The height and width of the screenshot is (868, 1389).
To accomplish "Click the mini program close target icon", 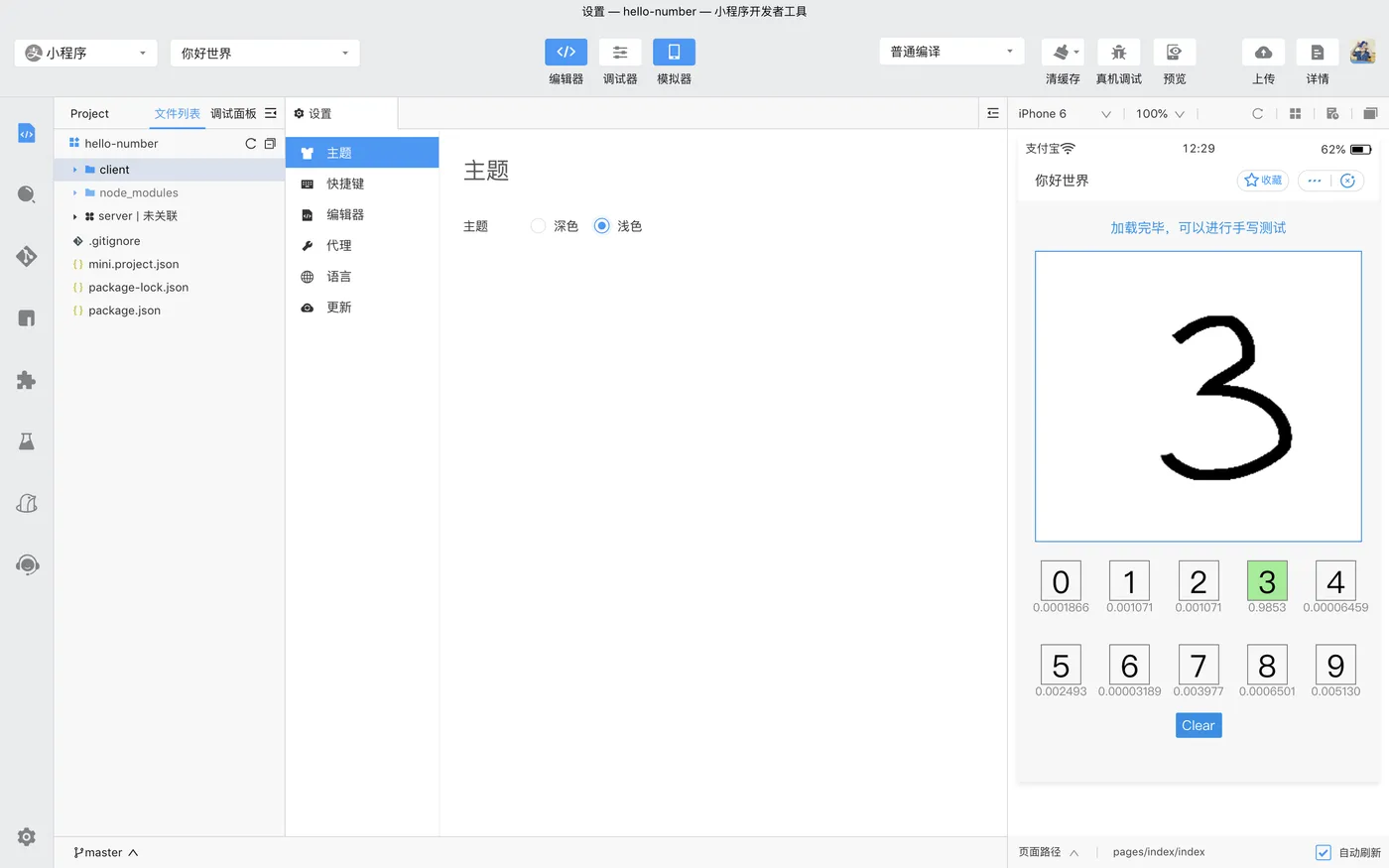I will (x=1347, y=181).
